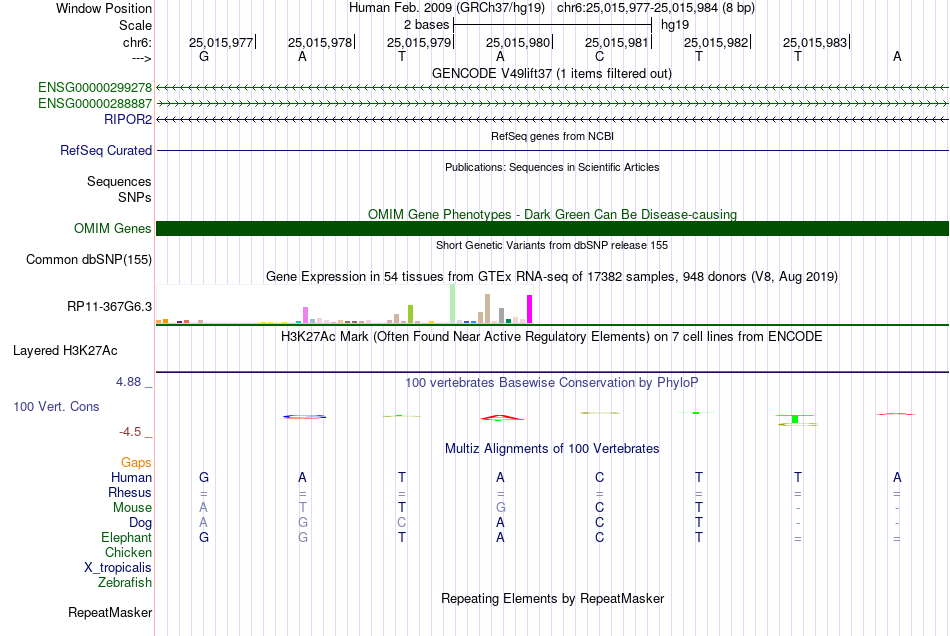The height and width of the screenshot is (636, 950).
Task: Click the ENSG00000288887 gene label
Action: click(95, 104)
